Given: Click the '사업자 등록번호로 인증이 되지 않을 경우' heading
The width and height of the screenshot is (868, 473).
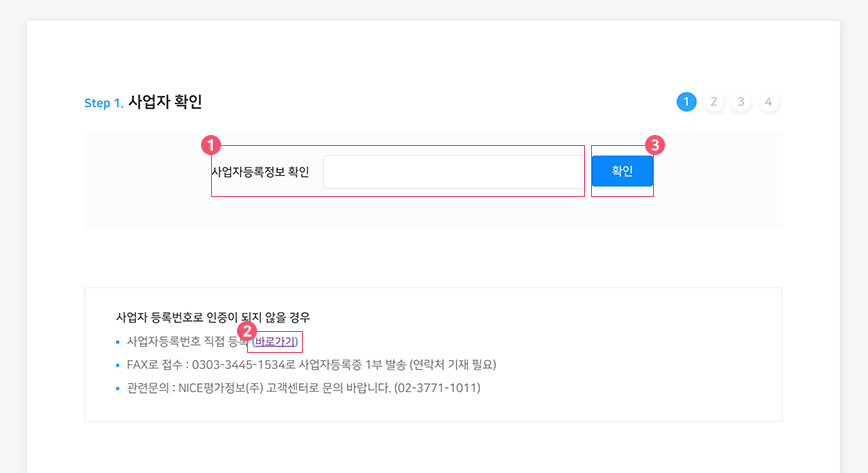Looking at the screenshot, I should (x=213, y=317).
